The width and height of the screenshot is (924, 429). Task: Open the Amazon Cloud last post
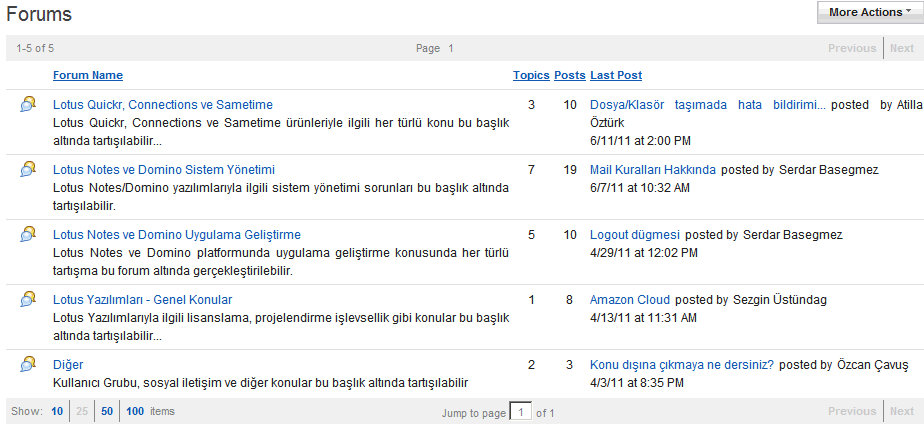click(x=629, y=300)
